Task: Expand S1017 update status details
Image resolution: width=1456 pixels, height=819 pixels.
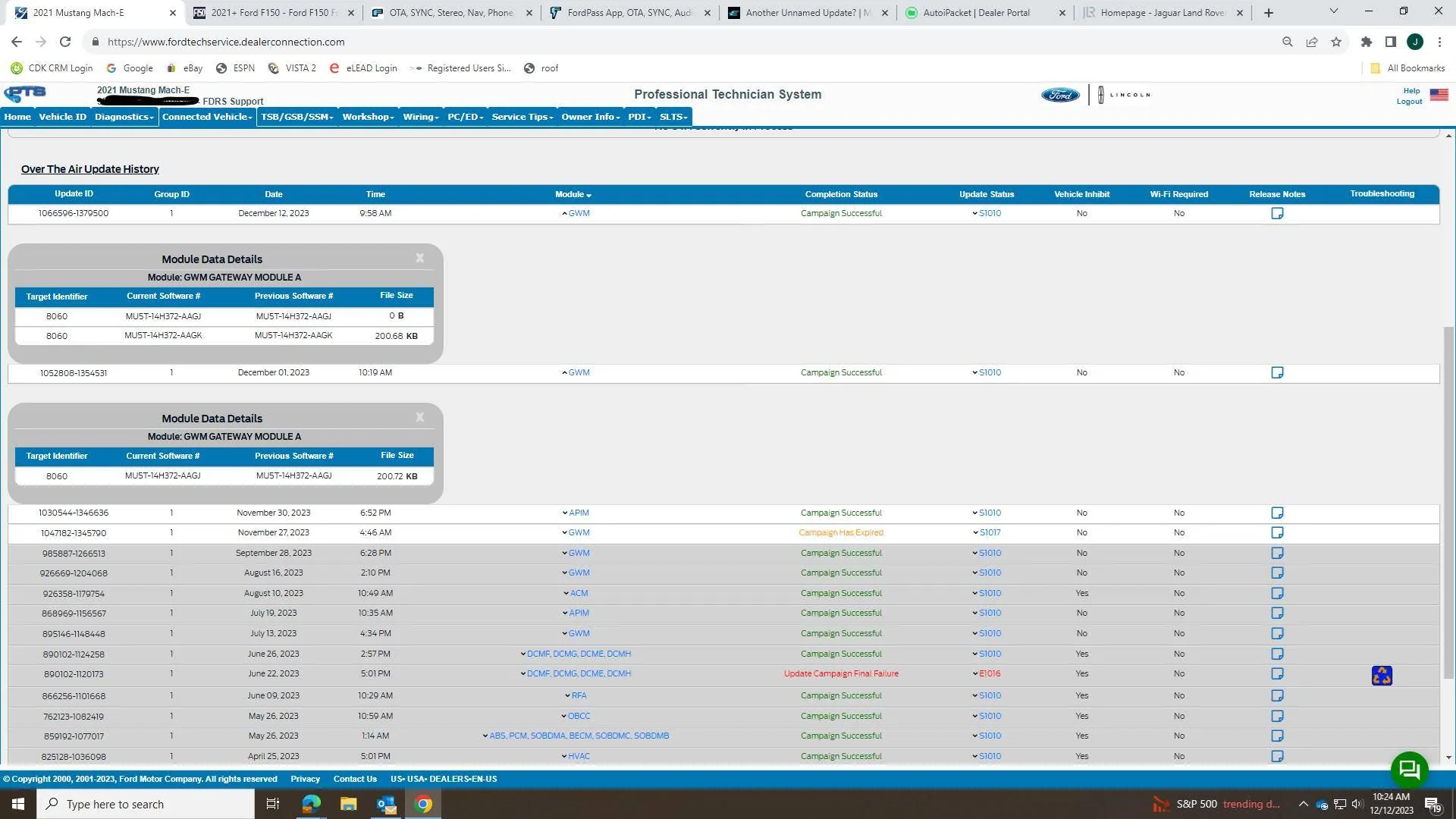Action: [x=987, y=532]
